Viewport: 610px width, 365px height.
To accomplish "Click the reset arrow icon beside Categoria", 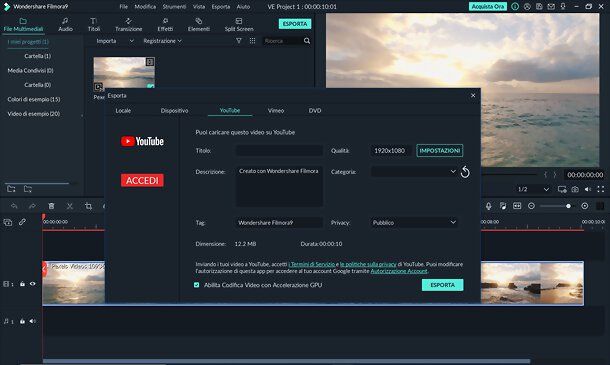I will (465, 172).
